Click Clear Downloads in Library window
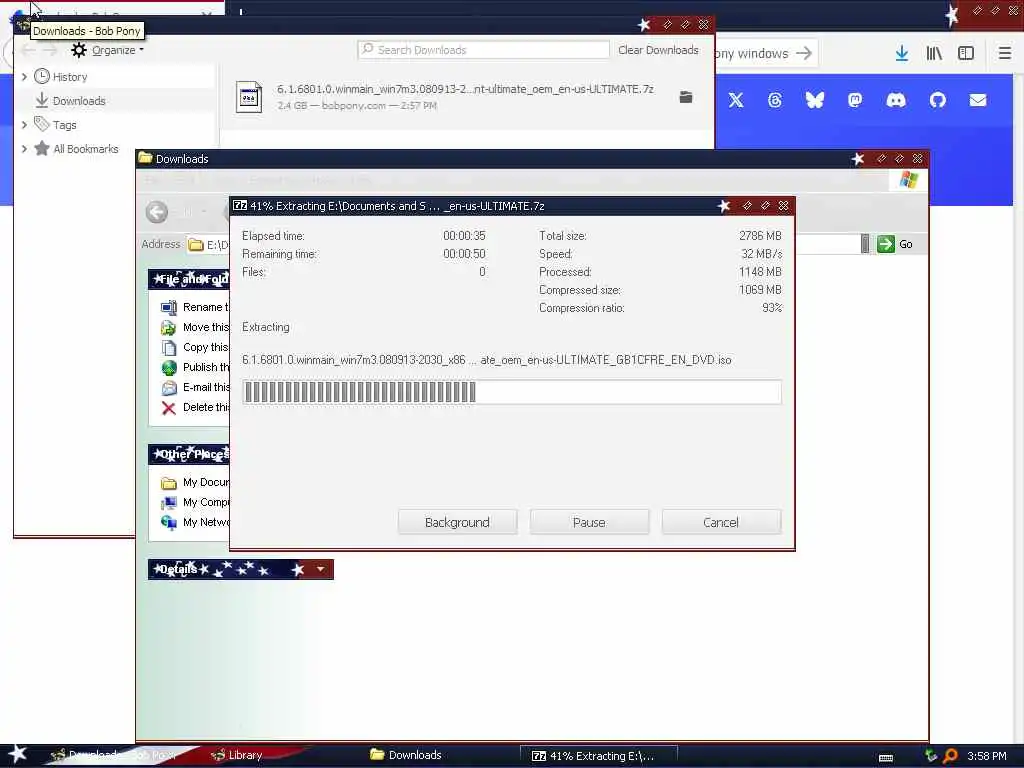Screen dimensions: 1024x768 pyautogui.click(x=658, y=50)
